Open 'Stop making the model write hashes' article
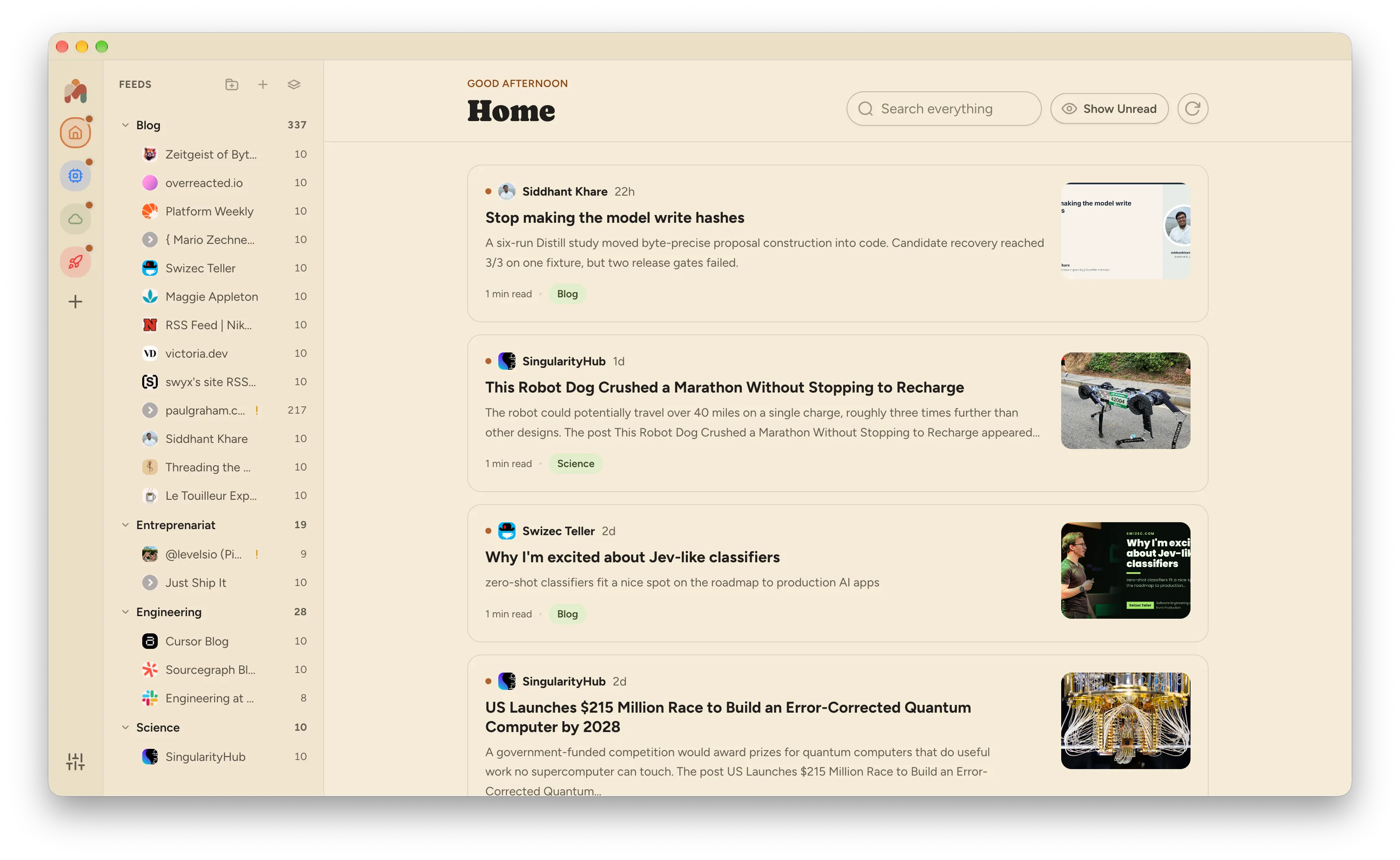 [x=614, y=218]
